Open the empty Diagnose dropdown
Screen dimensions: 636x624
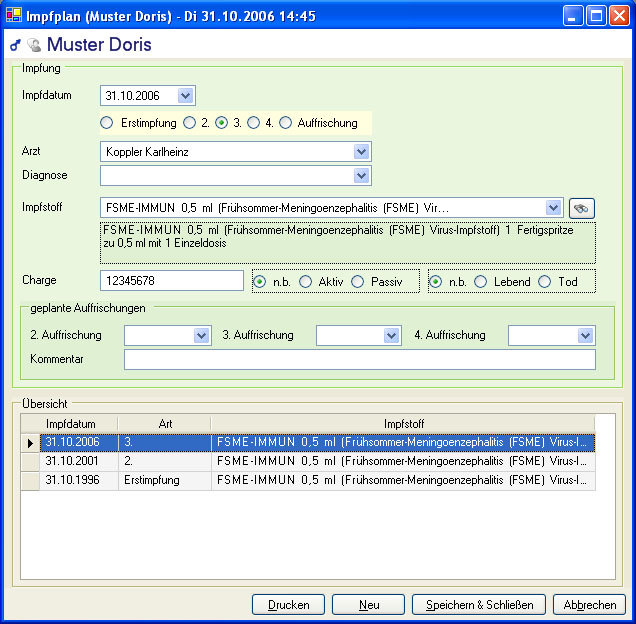(x=361, y=176)
